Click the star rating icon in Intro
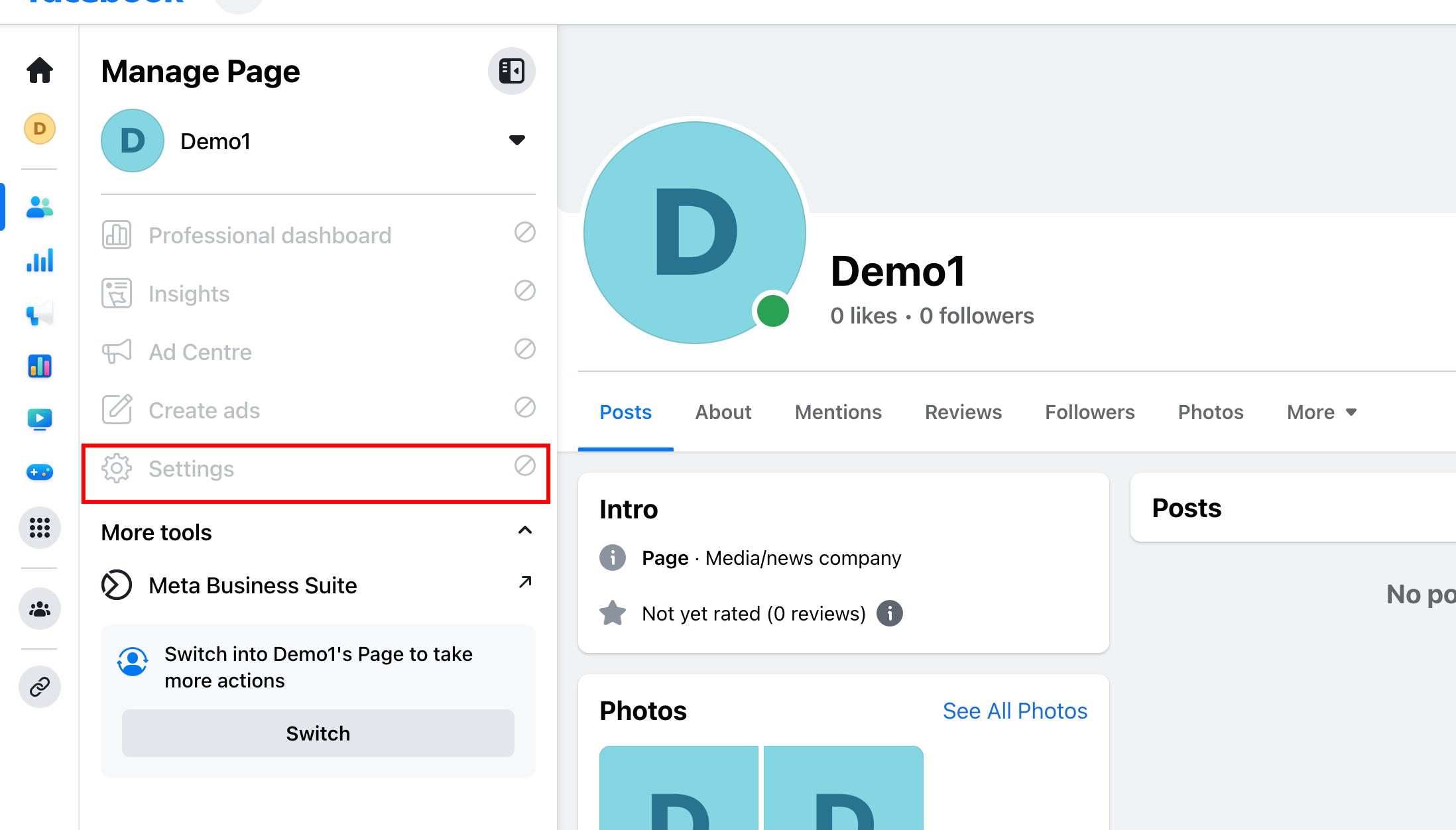The width and height of the screenshot is (1456, 830). (x=613, y=613)
